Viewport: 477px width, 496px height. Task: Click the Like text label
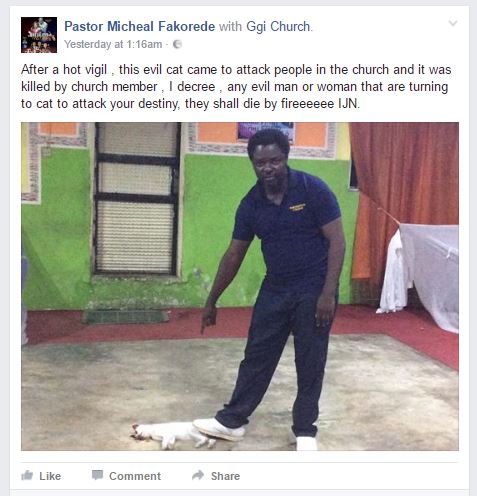pyautogui.click(x=50, y=476)
